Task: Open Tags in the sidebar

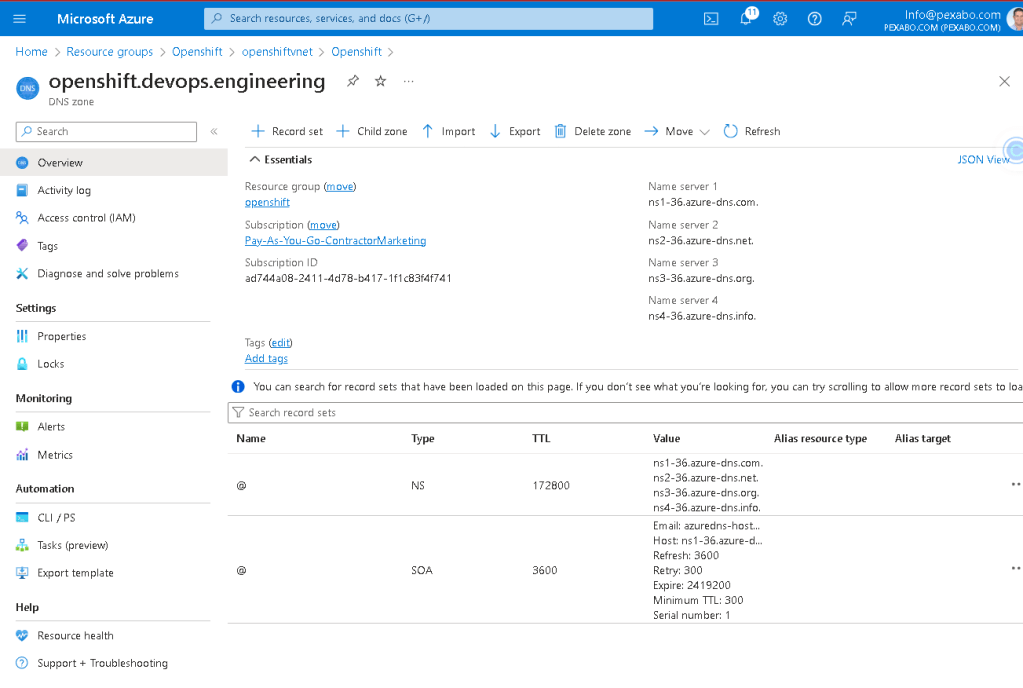Action: [x=47, y=246]
